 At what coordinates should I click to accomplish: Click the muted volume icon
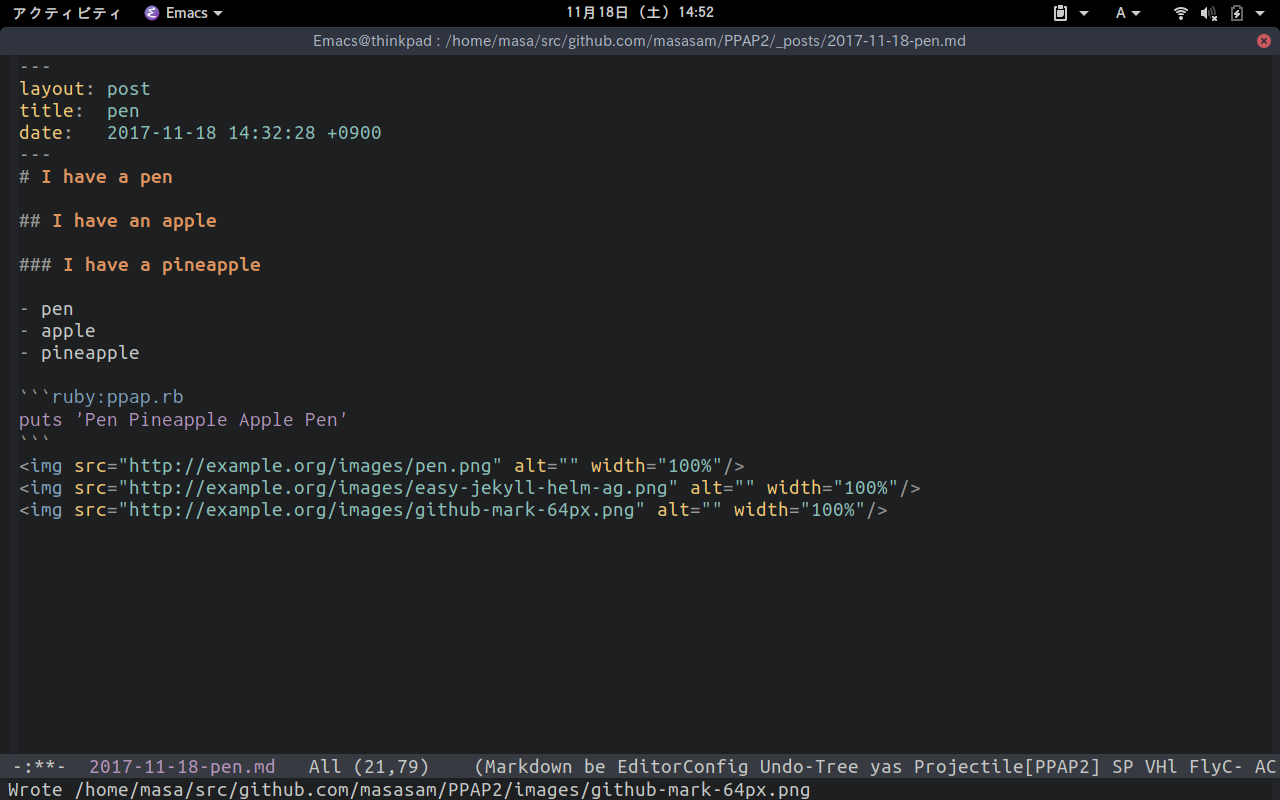(1208, 13)
